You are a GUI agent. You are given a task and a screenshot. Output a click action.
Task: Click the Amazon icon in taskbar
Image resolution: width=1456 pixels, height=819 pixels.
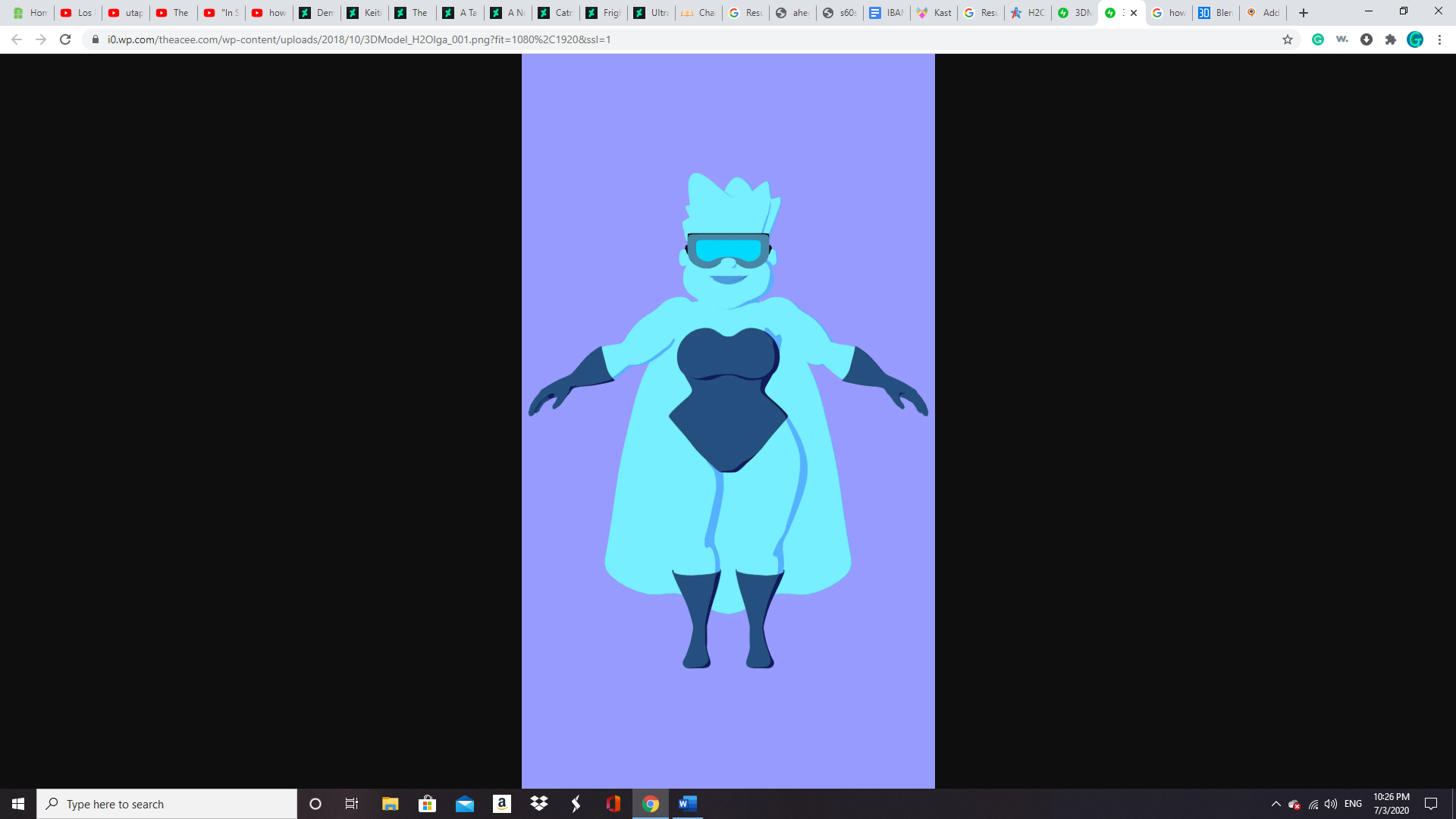[x=502, y=803]
